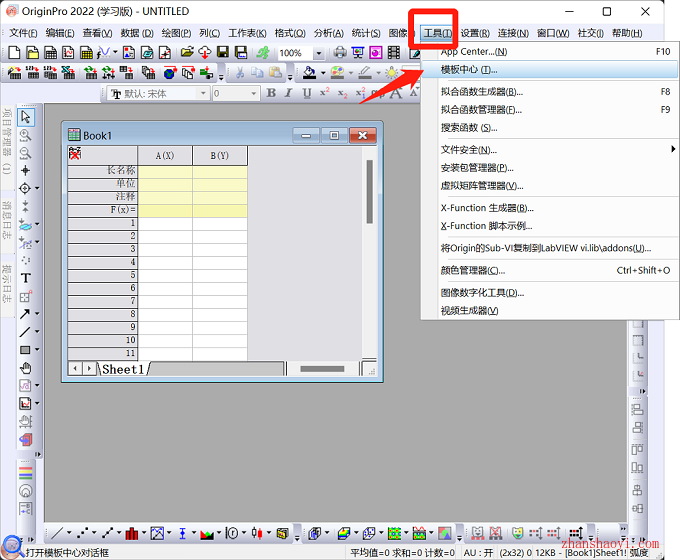This screenshot has height=560, width=680.
Task: Switch to the Sheet1 tab
Action: click(123, 369)
